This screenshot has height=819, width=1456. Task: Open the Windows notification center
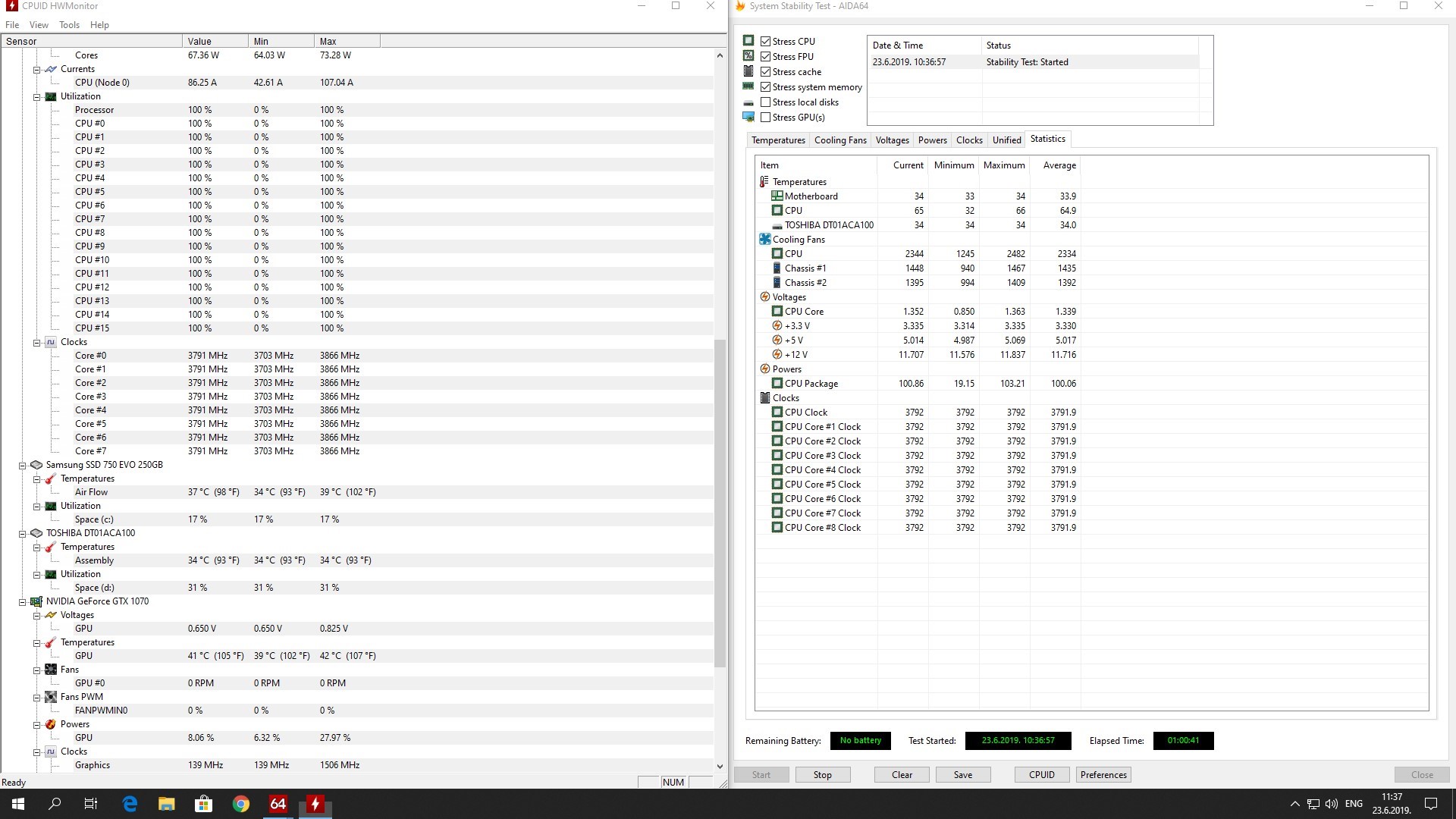[x=1431, y=804]
